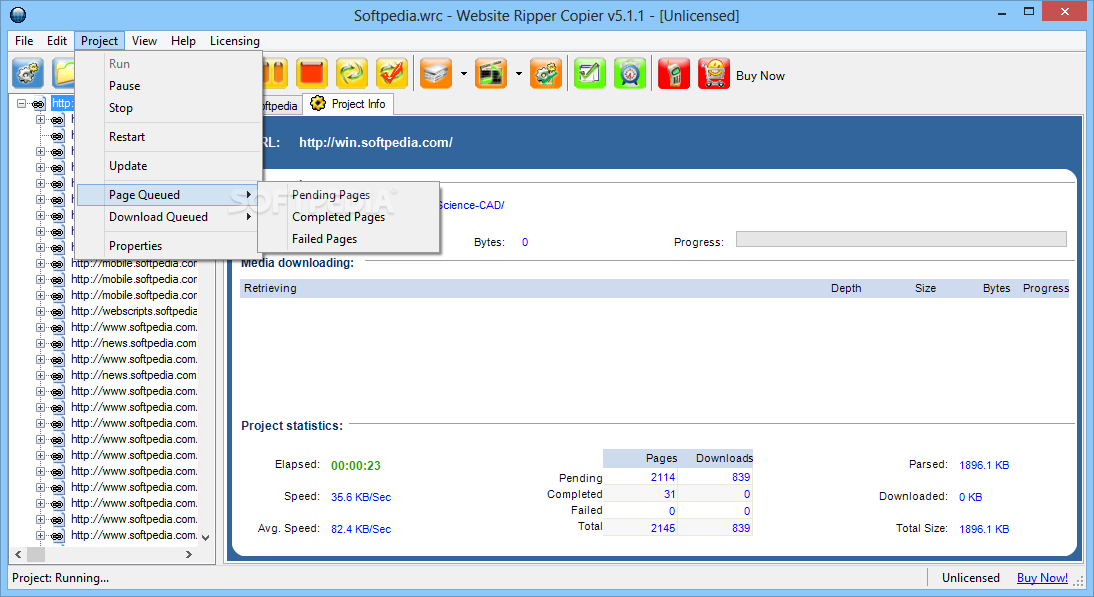Click the tree scroll right arrow
Image resolution: width=1094 pixels, height=597 pixels.
[x=188, y=554]
